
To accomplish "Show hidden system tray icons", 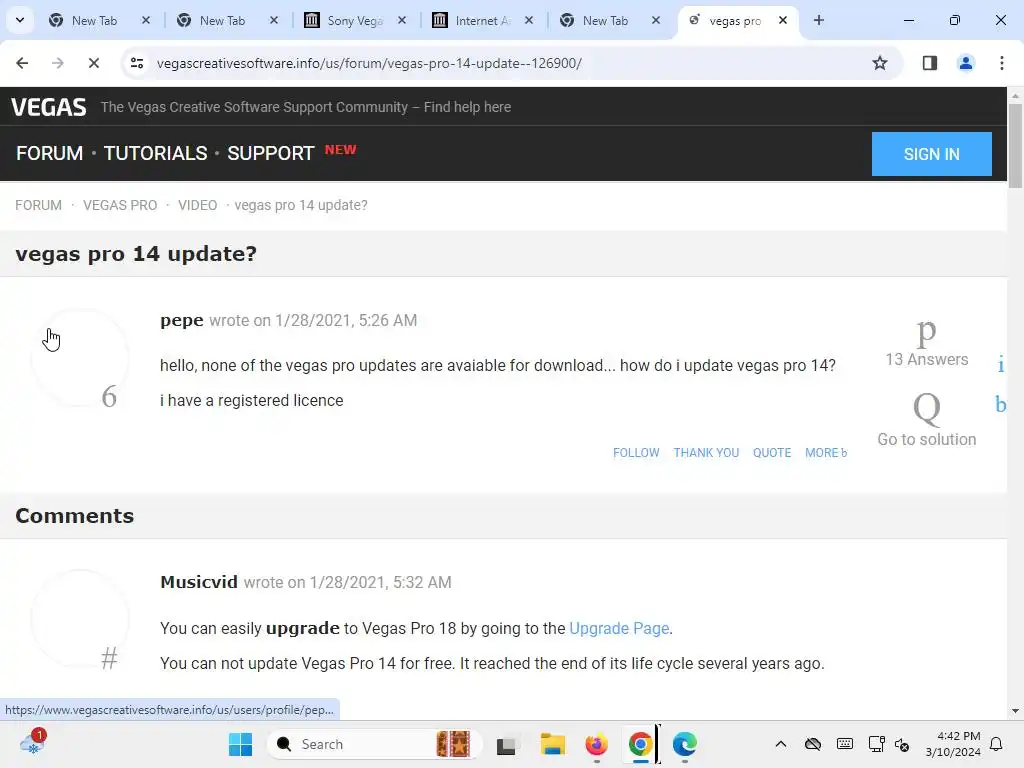I will click(780, 744).
